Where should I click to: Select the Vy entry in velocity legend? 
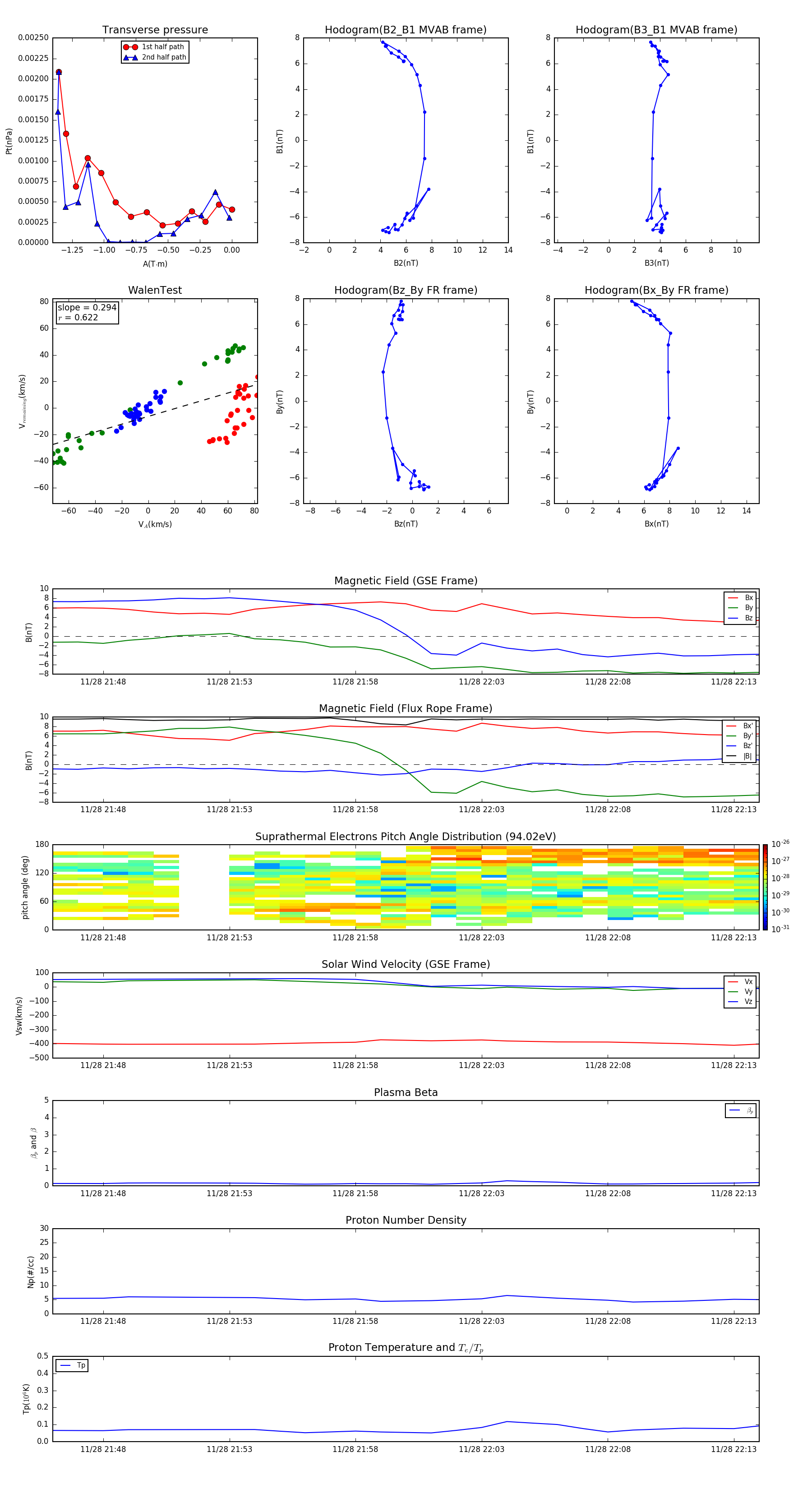(740, 991)
